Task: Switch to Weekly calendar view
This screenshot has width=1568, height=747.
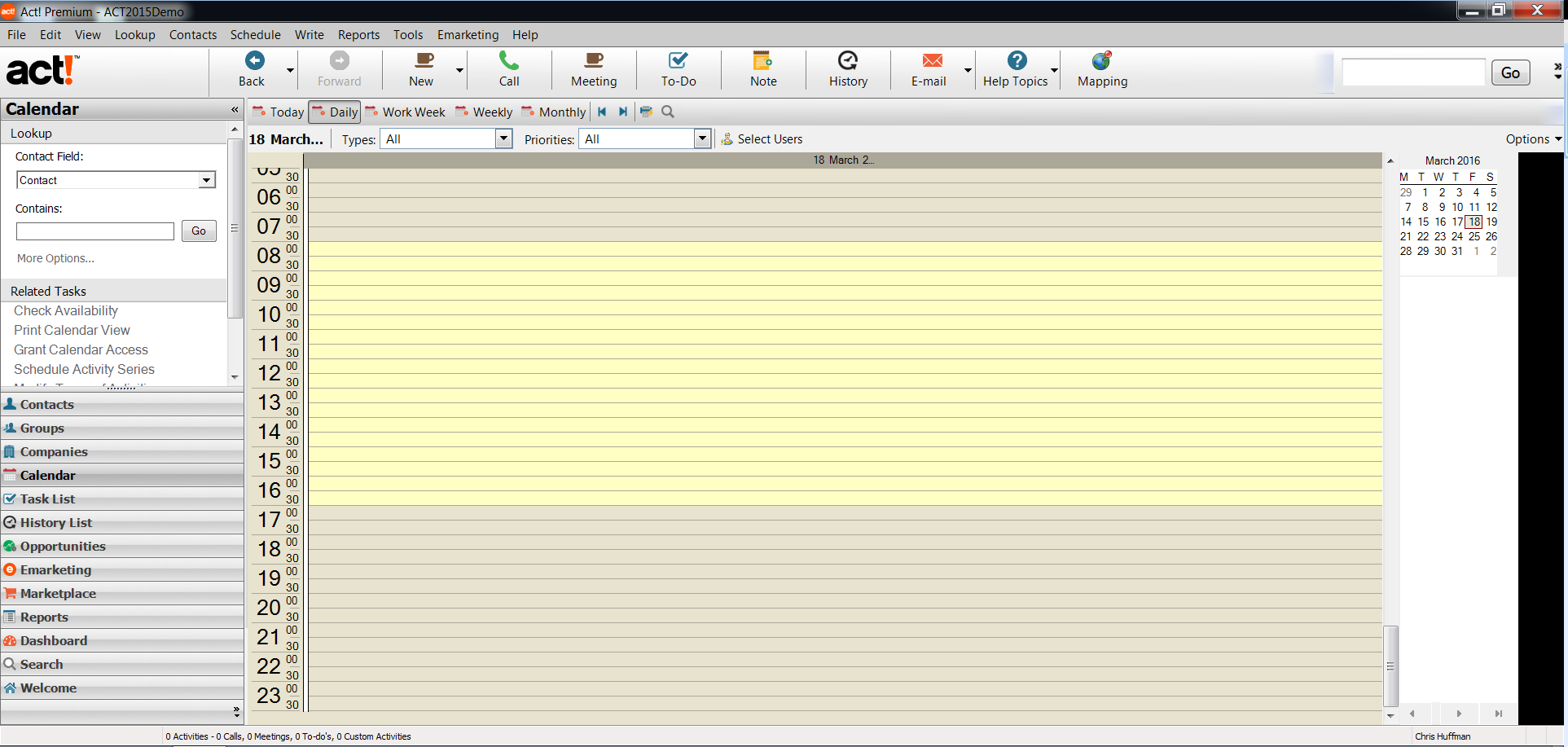Action: coord(484,112)
